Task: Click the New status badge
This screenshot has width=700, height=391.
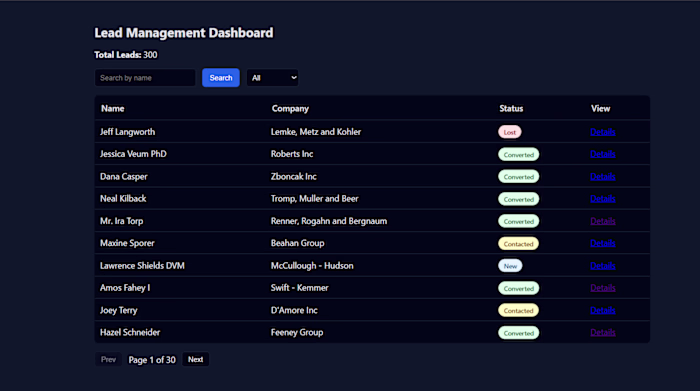Action: [510, 266]
